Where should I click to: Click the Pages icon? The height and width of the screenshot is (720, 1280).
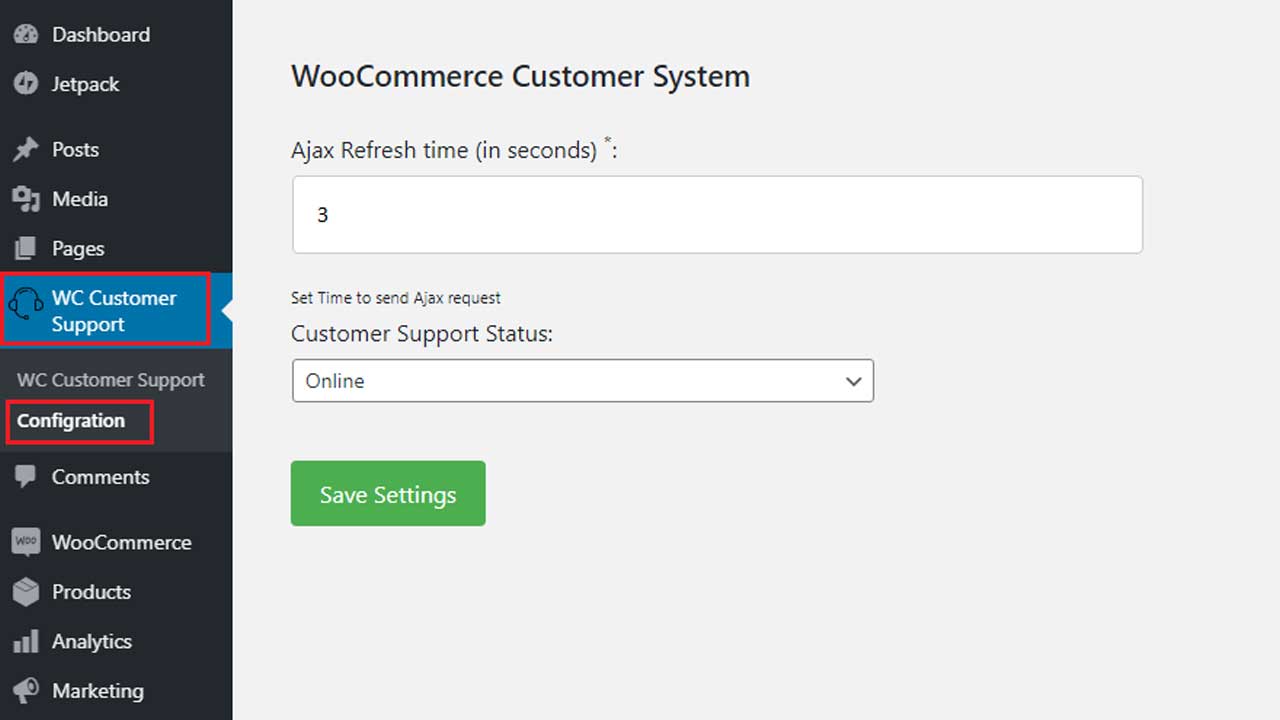click(x=24, y=248)
